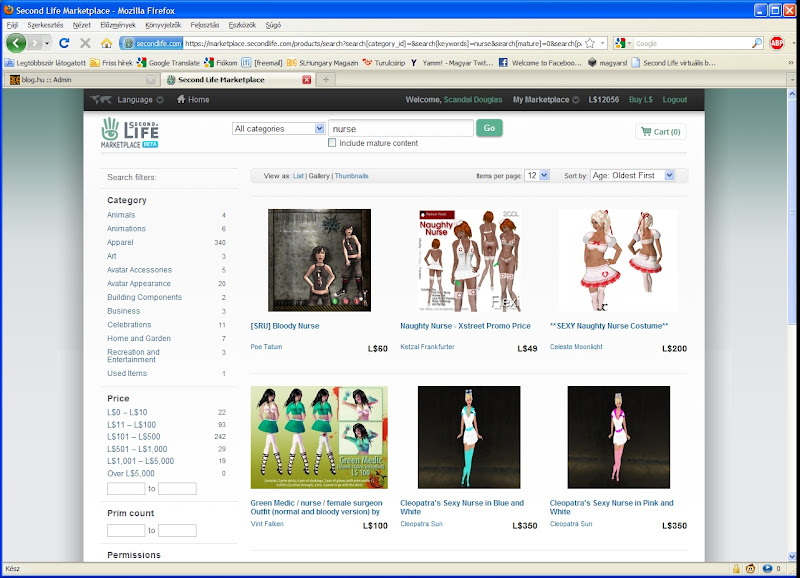Open the shopping cart icon
Image resolution: width=800 pixels, height=578 pixels.
(x=646, y=132)
